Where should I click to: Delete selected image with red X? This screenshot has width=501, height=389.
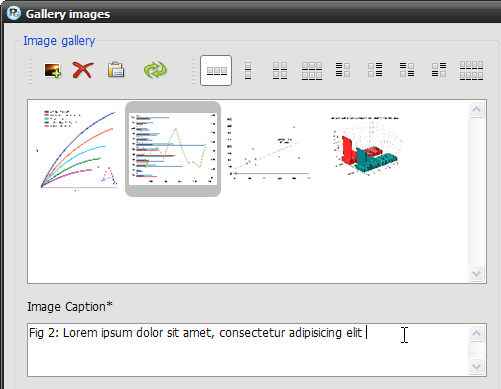point(83,70)
